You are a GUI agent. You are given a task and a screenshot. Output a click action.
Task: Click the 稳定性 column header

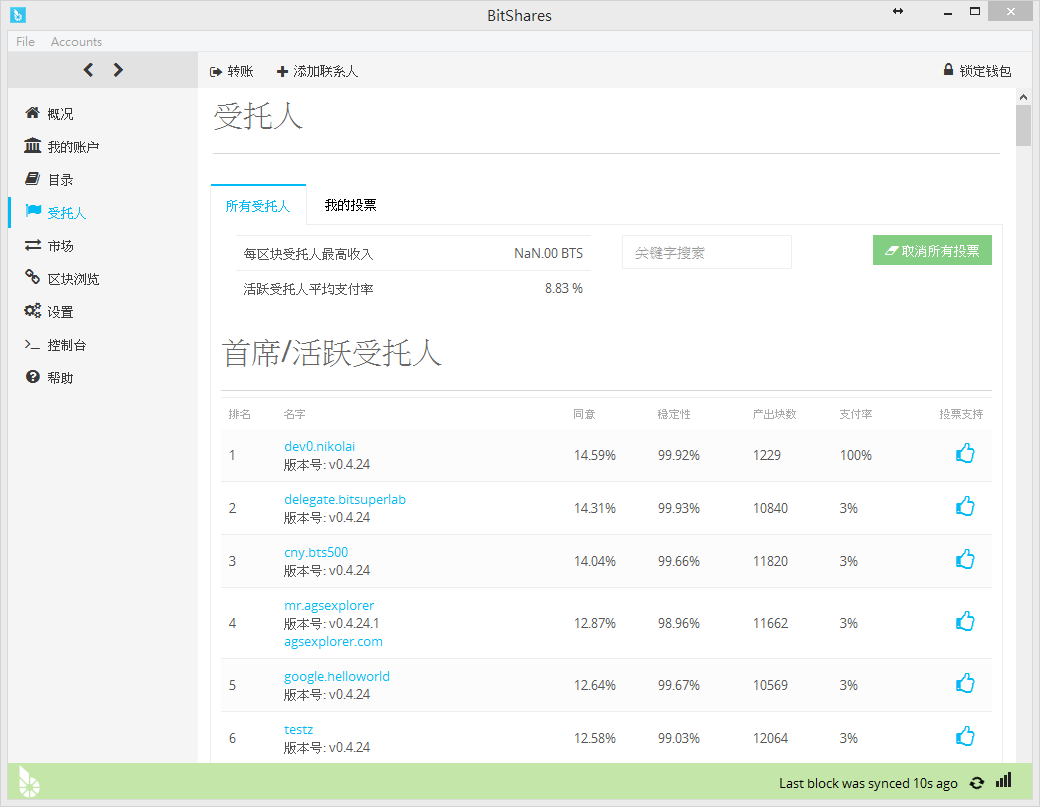[674, 414]
